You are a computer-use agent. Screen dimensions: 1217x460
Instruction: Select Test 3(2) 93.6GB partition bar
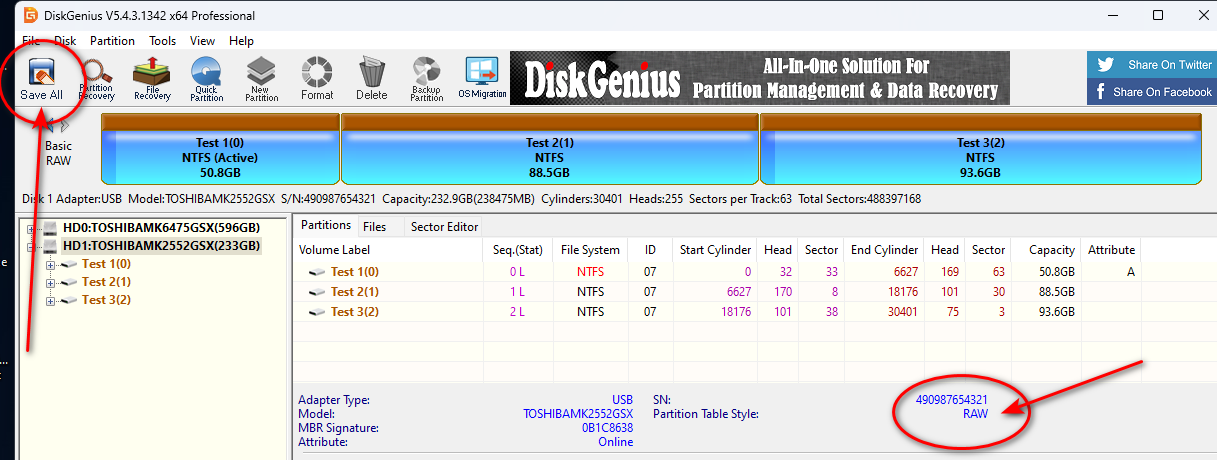point(980,149)
